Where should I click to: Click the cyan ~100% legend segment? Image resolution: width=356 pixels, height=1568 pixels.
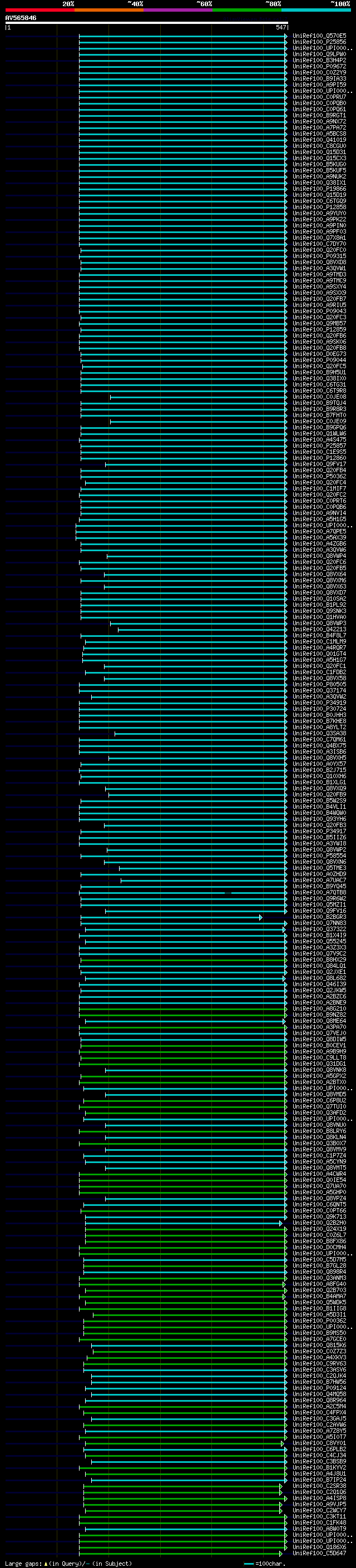tap(317, 10)
